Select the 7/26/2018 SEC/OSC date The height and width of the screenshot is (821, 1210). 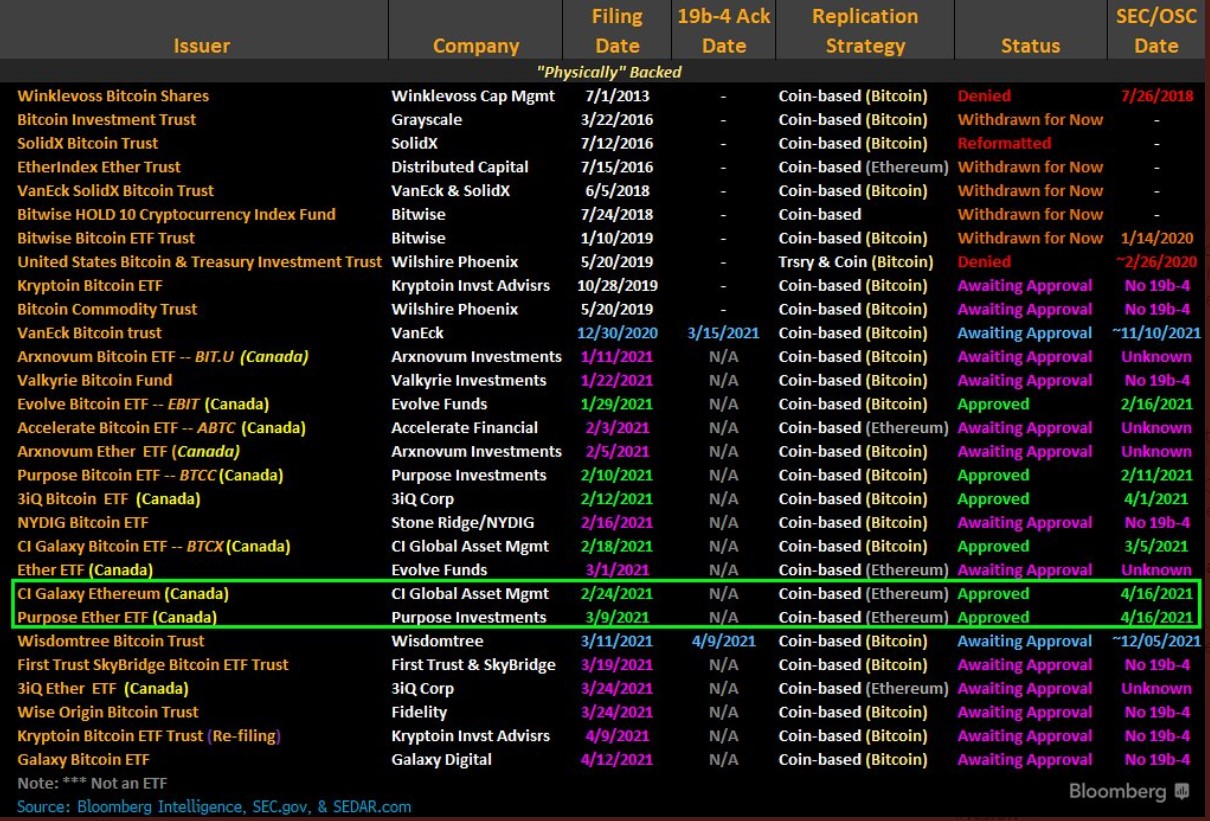(1156, 96)
